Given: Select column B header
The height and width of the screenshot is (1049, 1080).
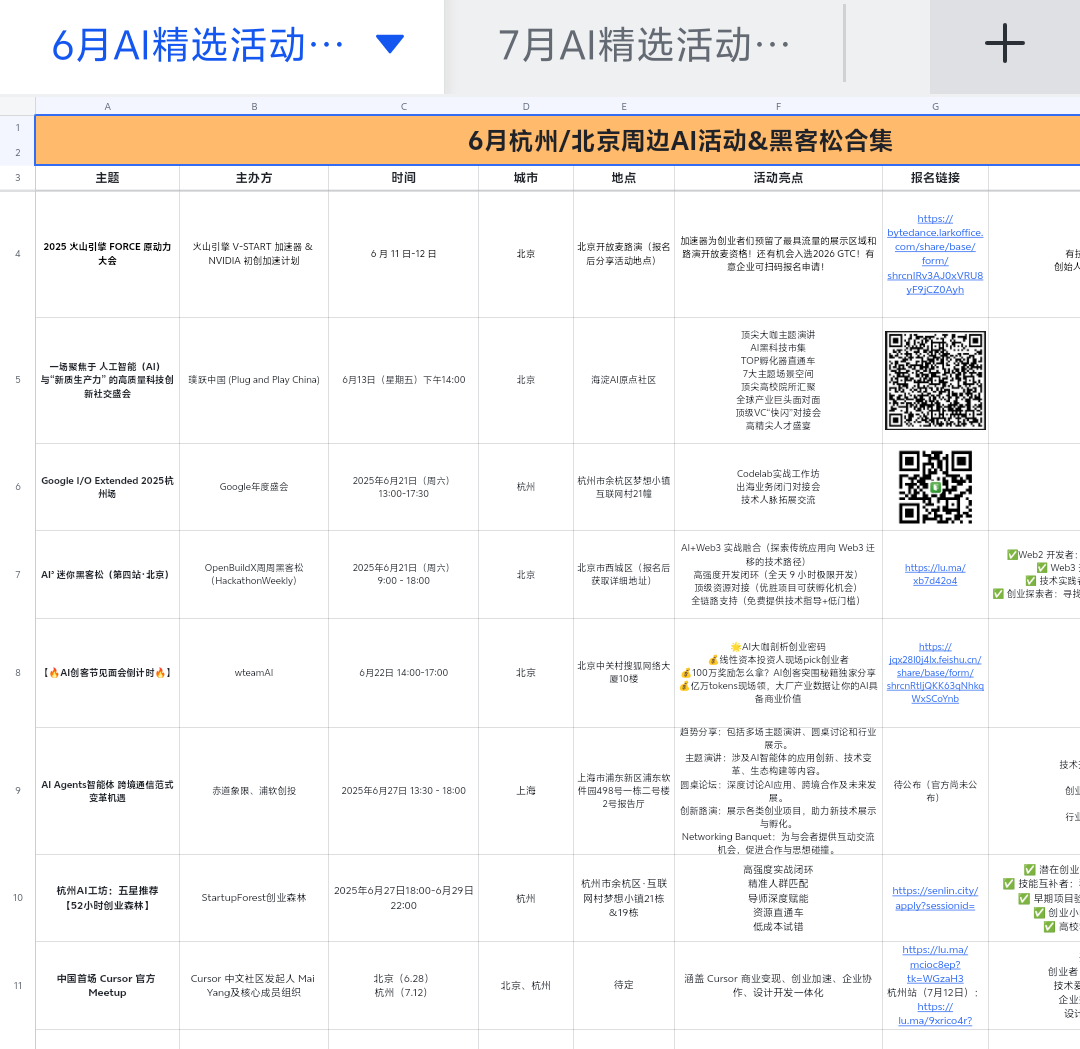Looking at the screenshot, I should tap(254, 106).
